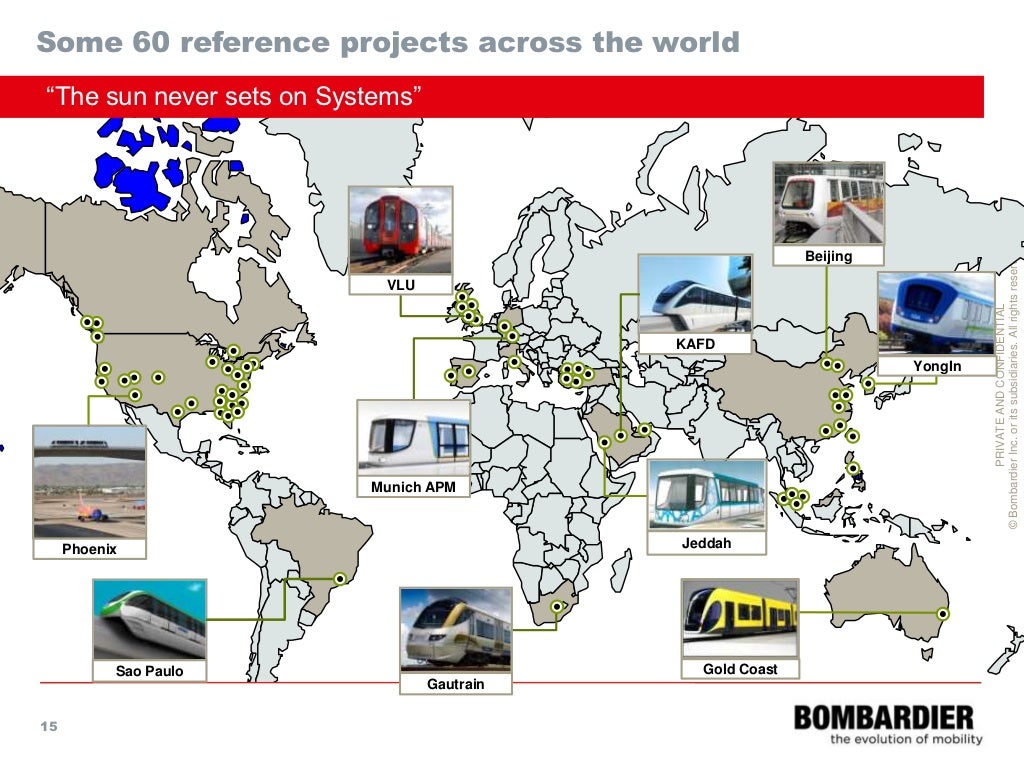Click slide number 15
The height and width of the screenshot is (768, 1024).
point(49,726)
